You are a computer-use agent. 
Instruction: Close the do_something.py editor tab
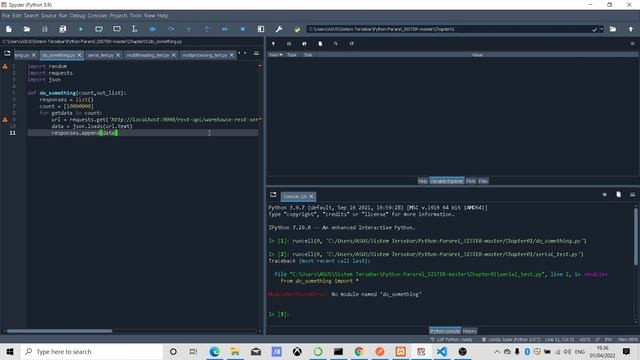[79, 55]
